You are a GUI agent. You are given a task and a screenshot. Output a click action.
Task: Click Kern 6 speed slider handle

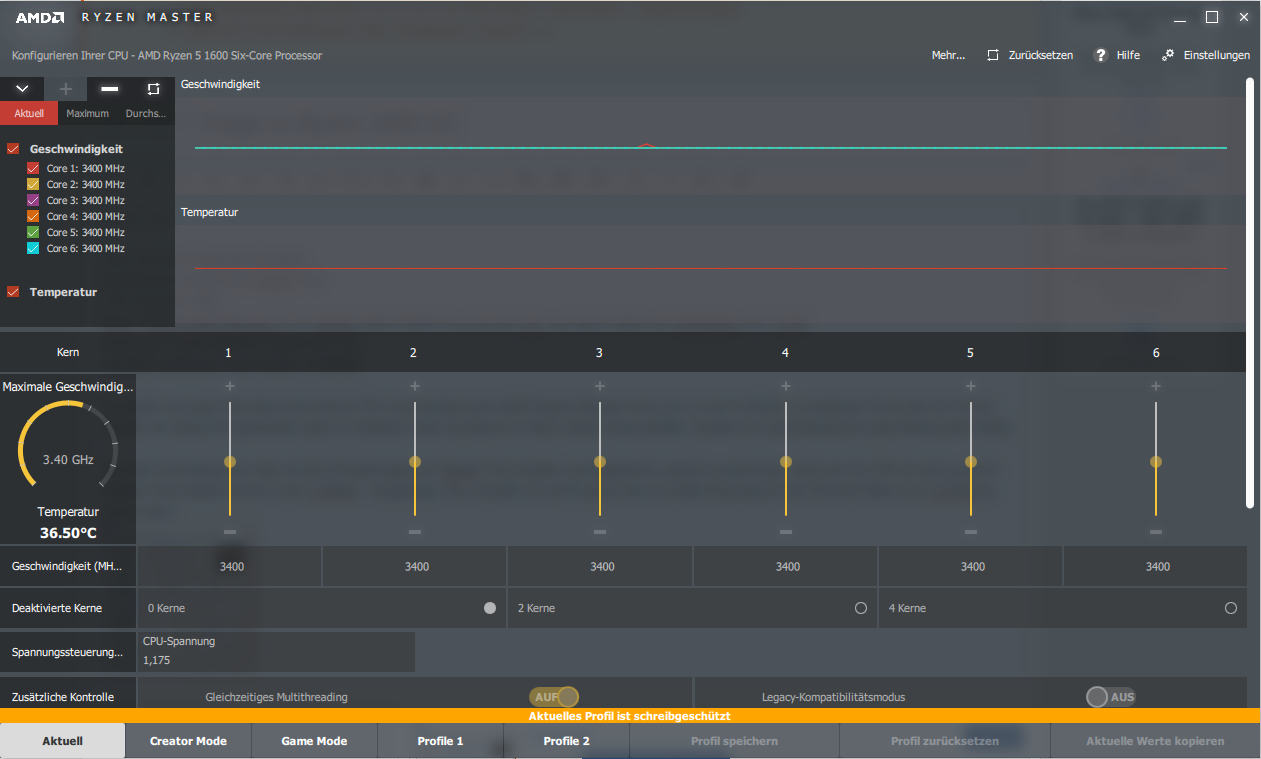click(1156, 462)
